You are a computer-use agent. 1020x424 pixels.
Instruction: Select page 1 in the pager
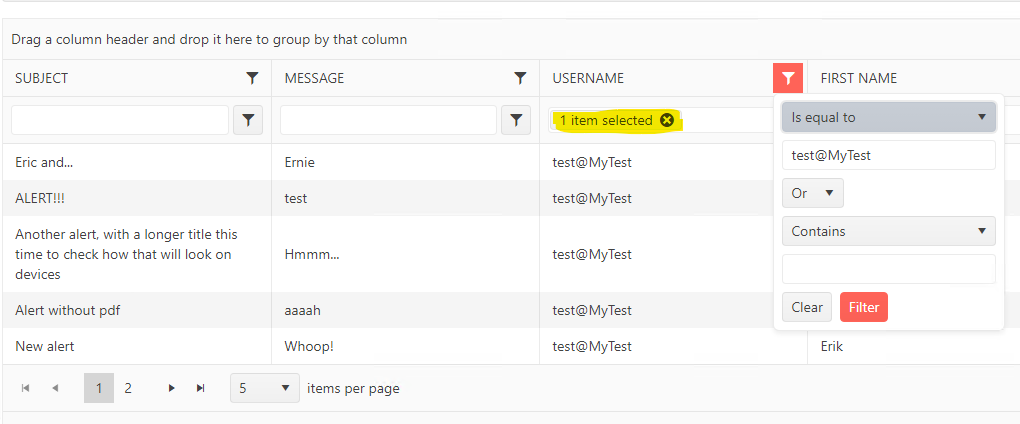99,388
